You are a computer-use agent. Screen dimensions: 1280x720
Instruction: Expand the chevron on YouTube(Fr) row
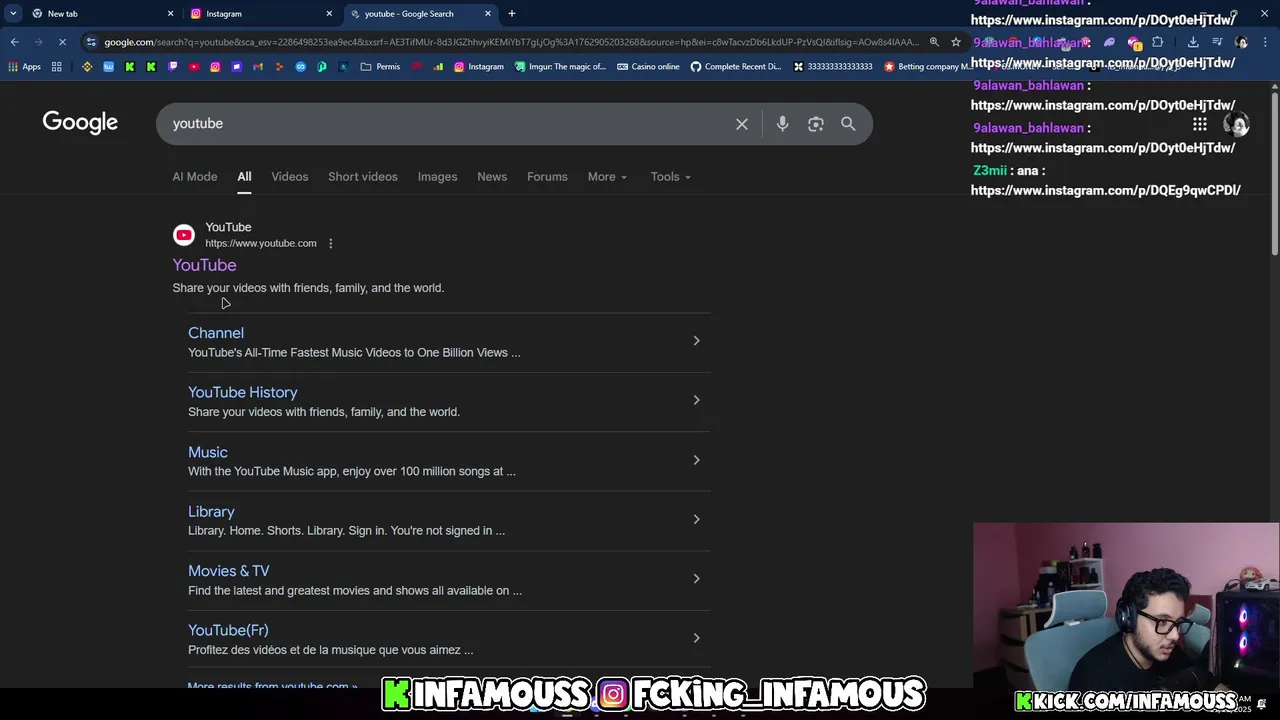pos(696,638)
